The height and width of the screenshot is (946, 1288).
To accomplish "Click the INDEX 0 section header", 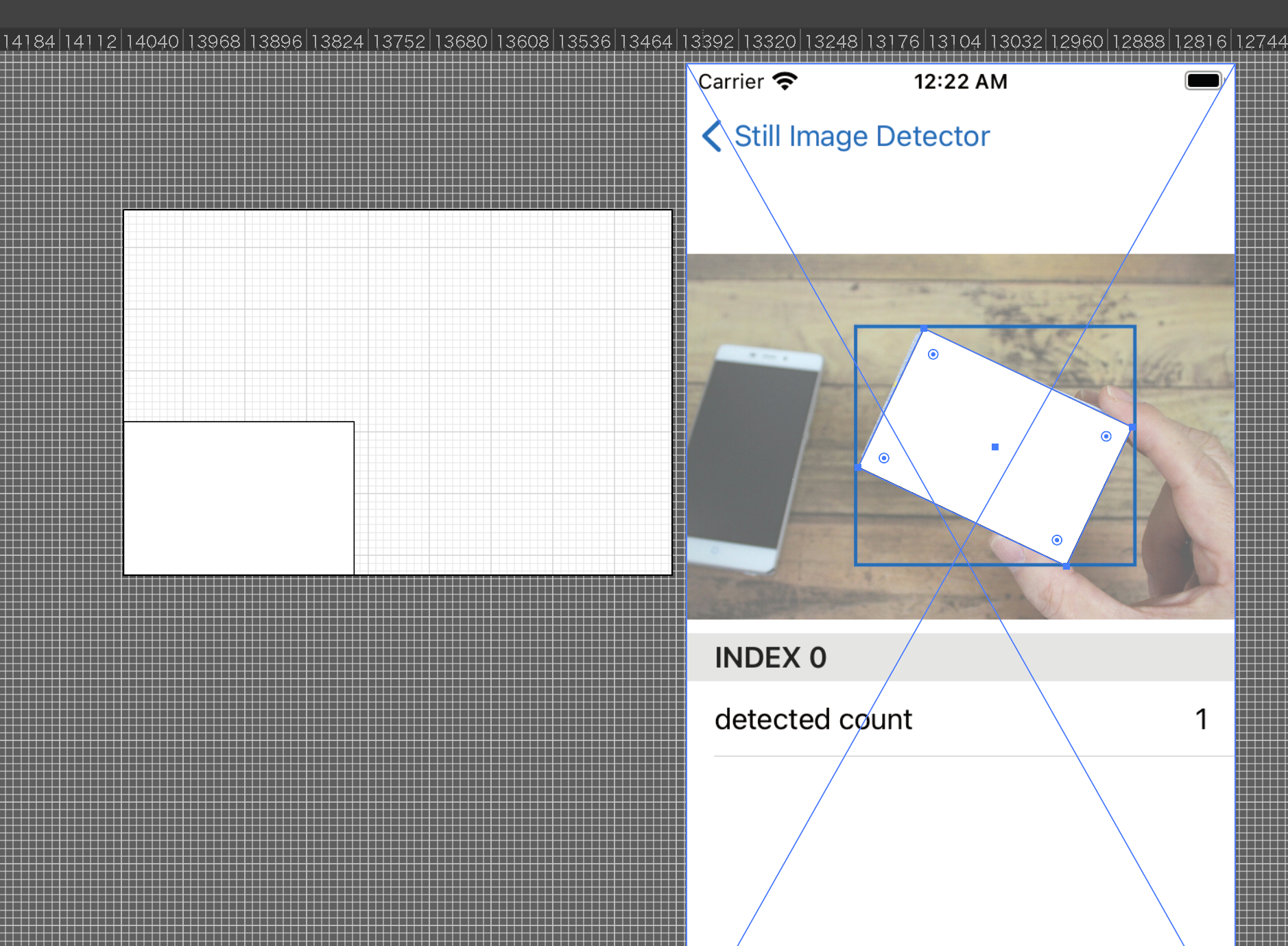I will tap(960, 657).
